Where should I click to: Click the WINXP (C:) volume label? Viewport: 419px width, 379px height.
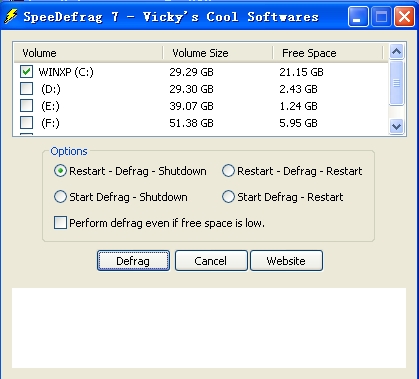66,72
